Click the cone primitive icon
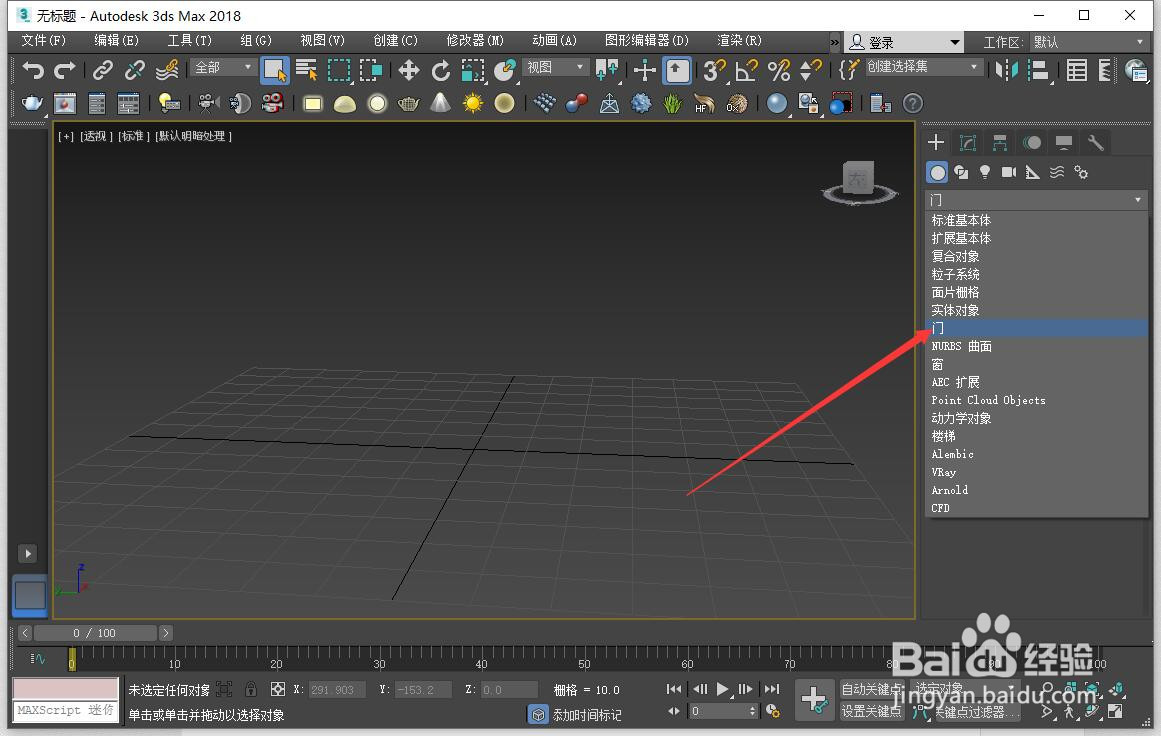 pos(441,103)
